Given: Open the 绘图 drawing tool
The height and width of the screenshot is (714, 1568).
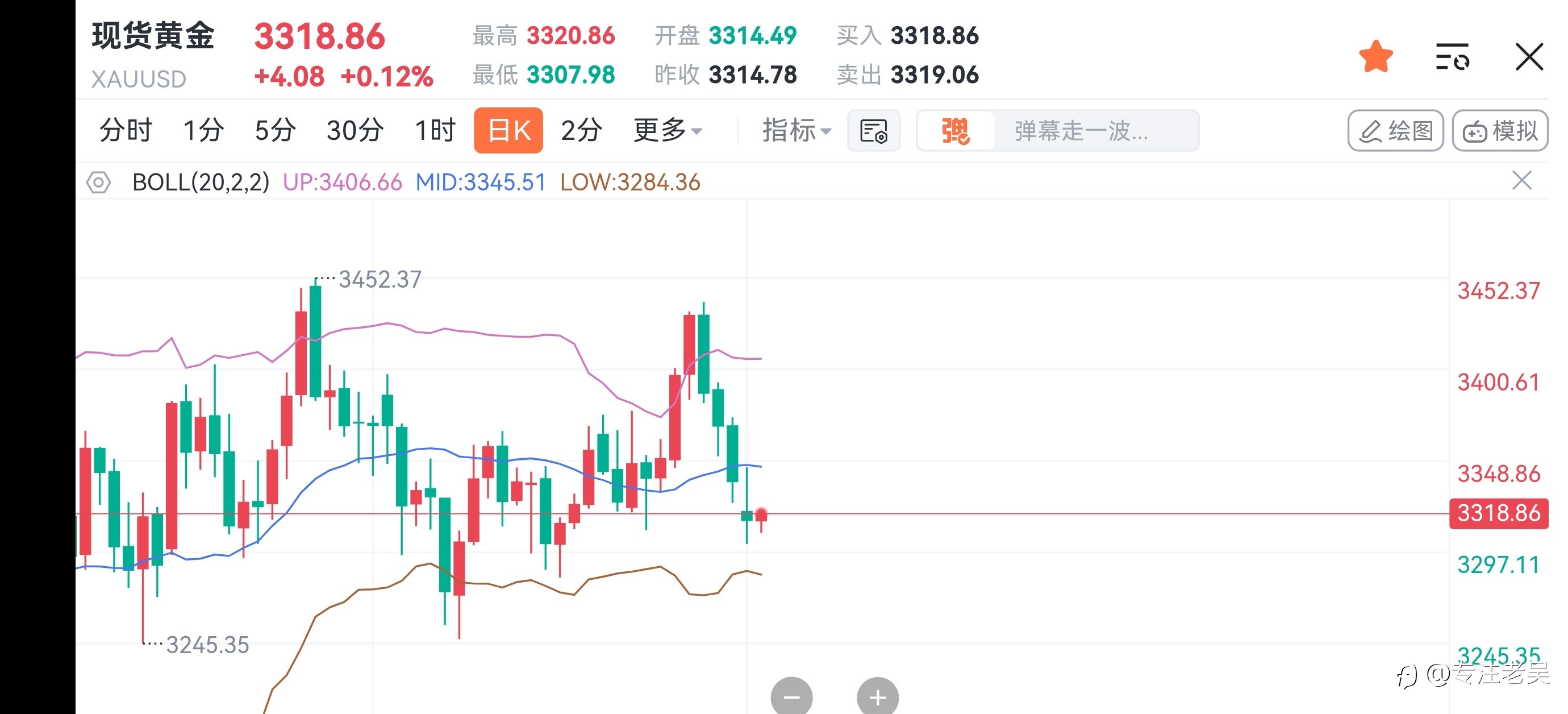Looking at the screenshot, I should pyautogui.click(x=1395, y=130).
